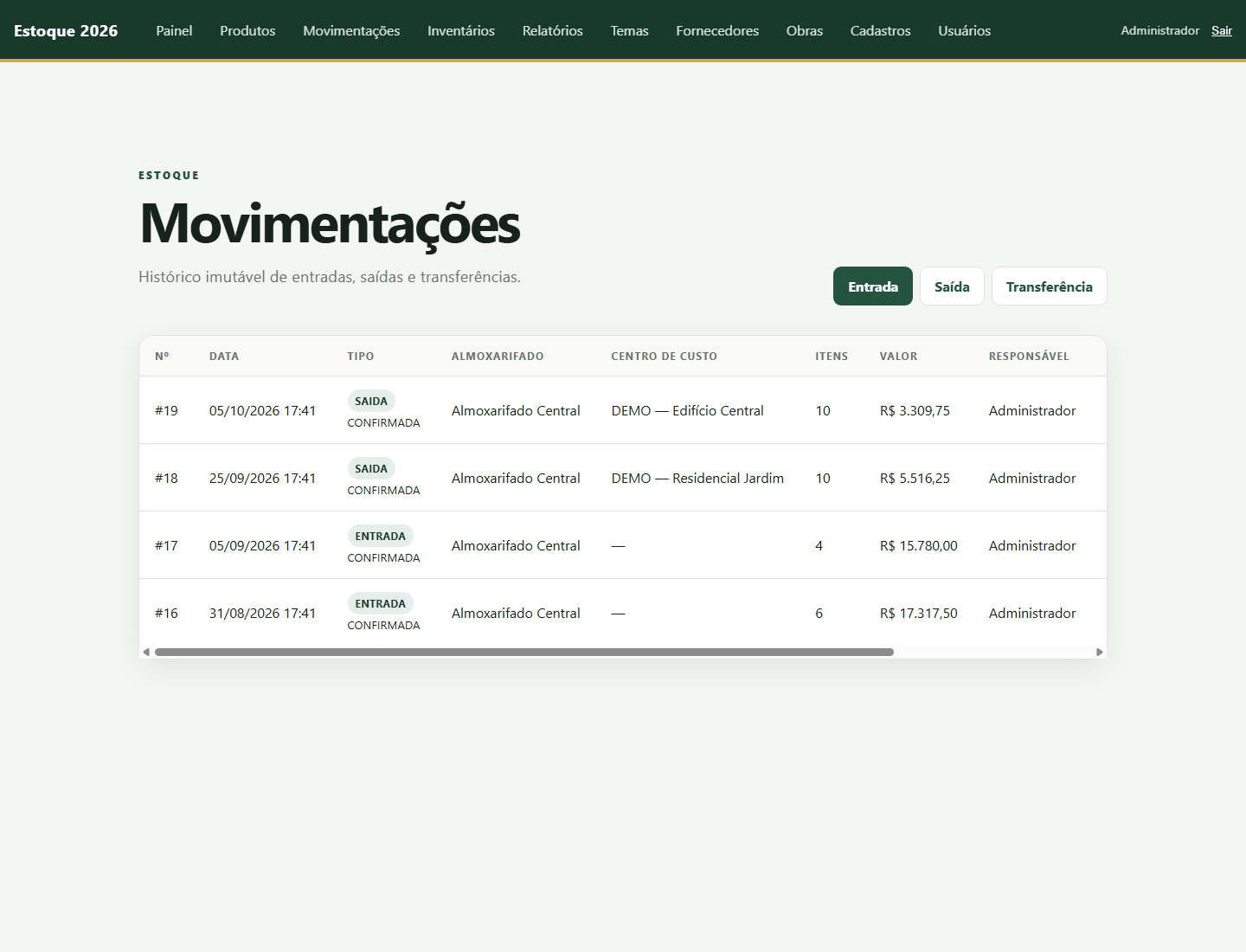Select movement row #17
1246x952 pixels.
[623, 545]
